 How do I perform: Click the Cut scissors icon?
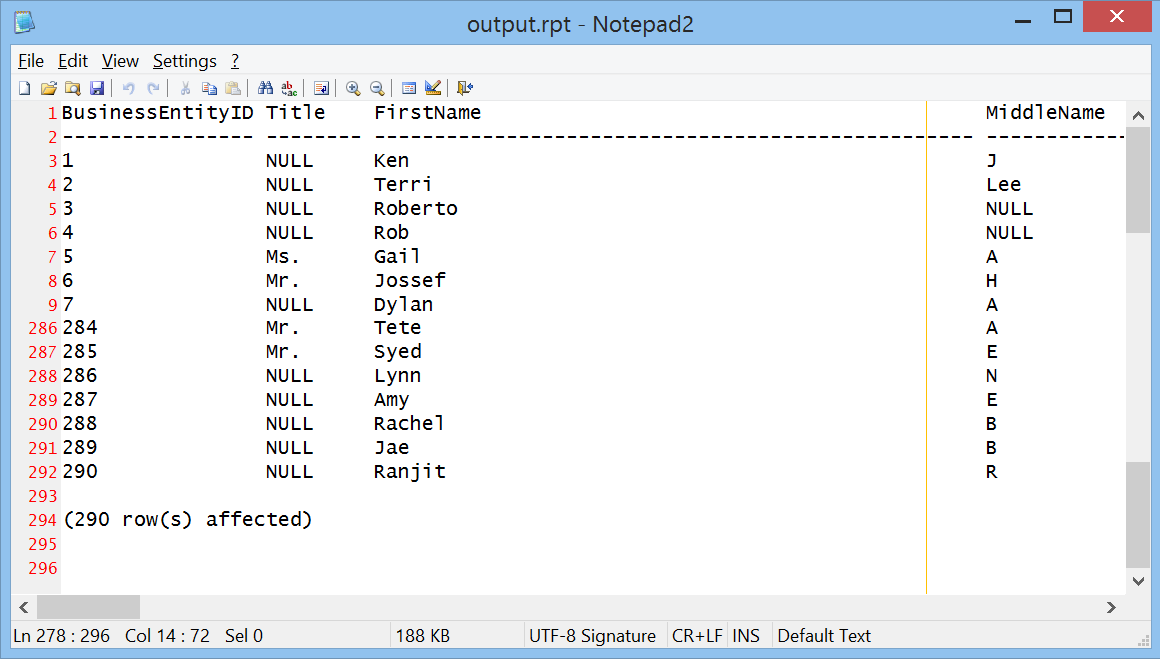pyautogui.click(x=185, y=88)
